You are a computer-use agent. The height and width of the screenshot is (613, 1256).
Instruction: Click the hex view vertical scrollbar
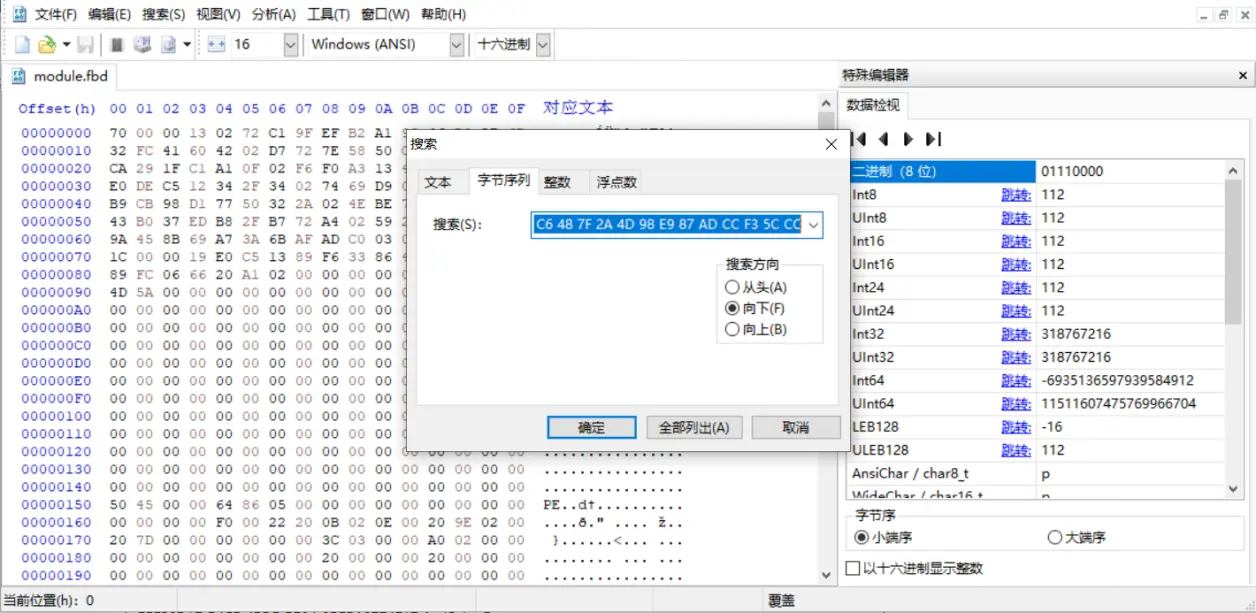coord(827,340)
